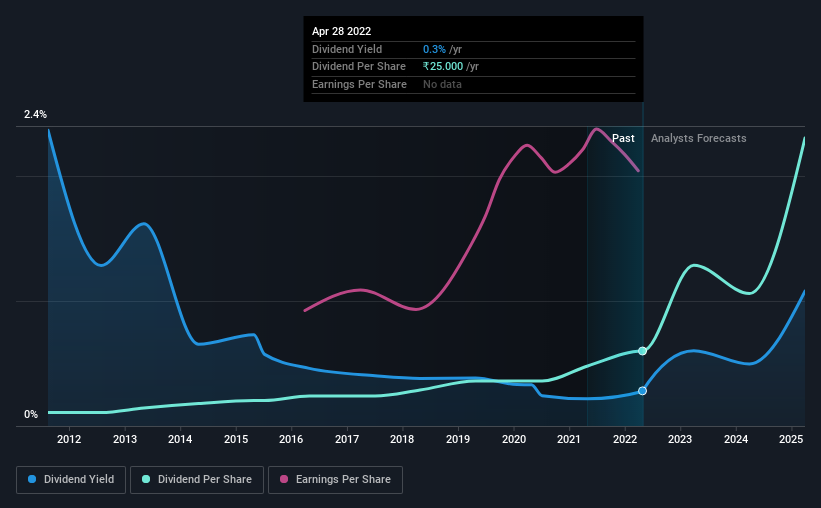The height and width of the screenshot is (508, 821).
Task: Click the Apr 28 2022 tooltip date
Action: tap(341, 31)
